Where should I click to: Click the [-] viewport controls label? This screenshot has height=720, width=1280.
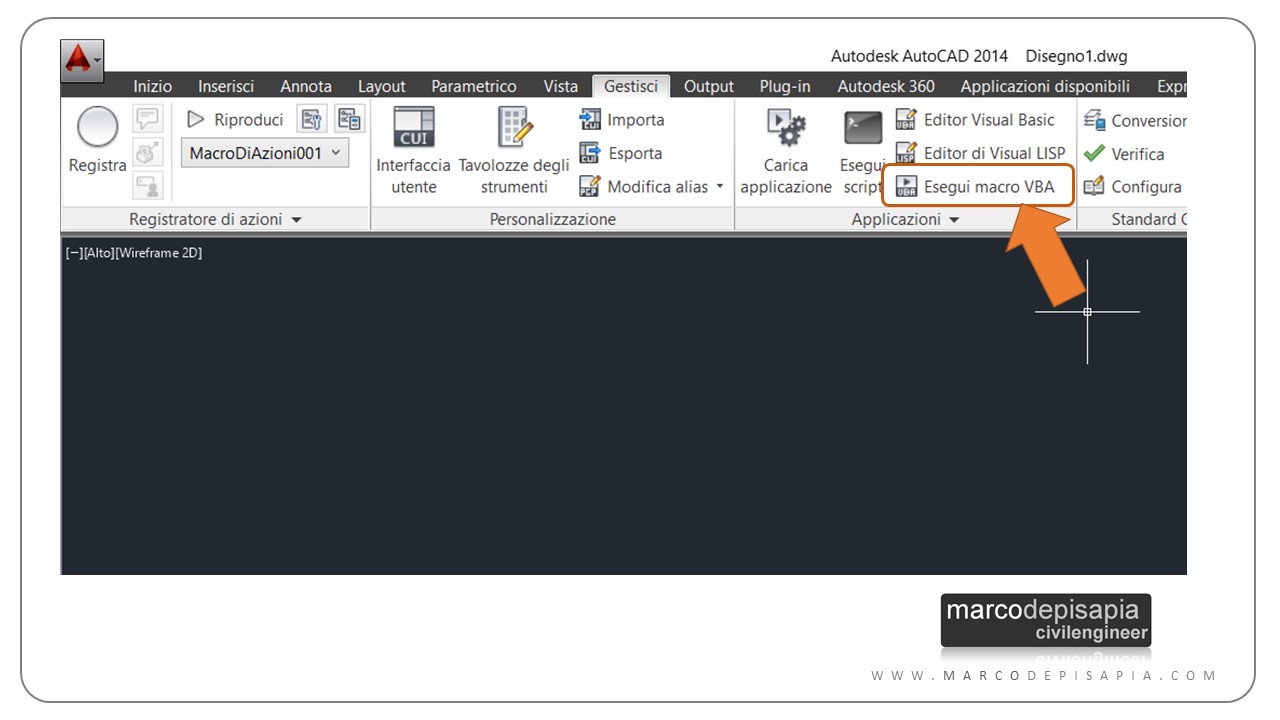pyautogui.click(x=74, y=253)
